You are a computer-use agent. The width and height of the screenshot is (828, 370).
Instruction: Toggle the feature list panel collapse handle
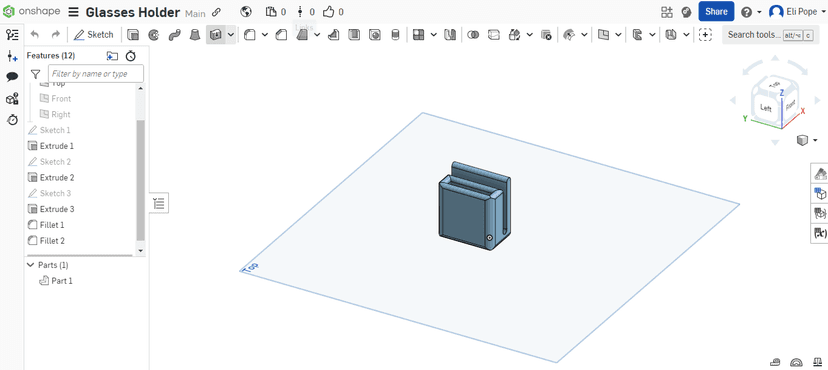159,203
